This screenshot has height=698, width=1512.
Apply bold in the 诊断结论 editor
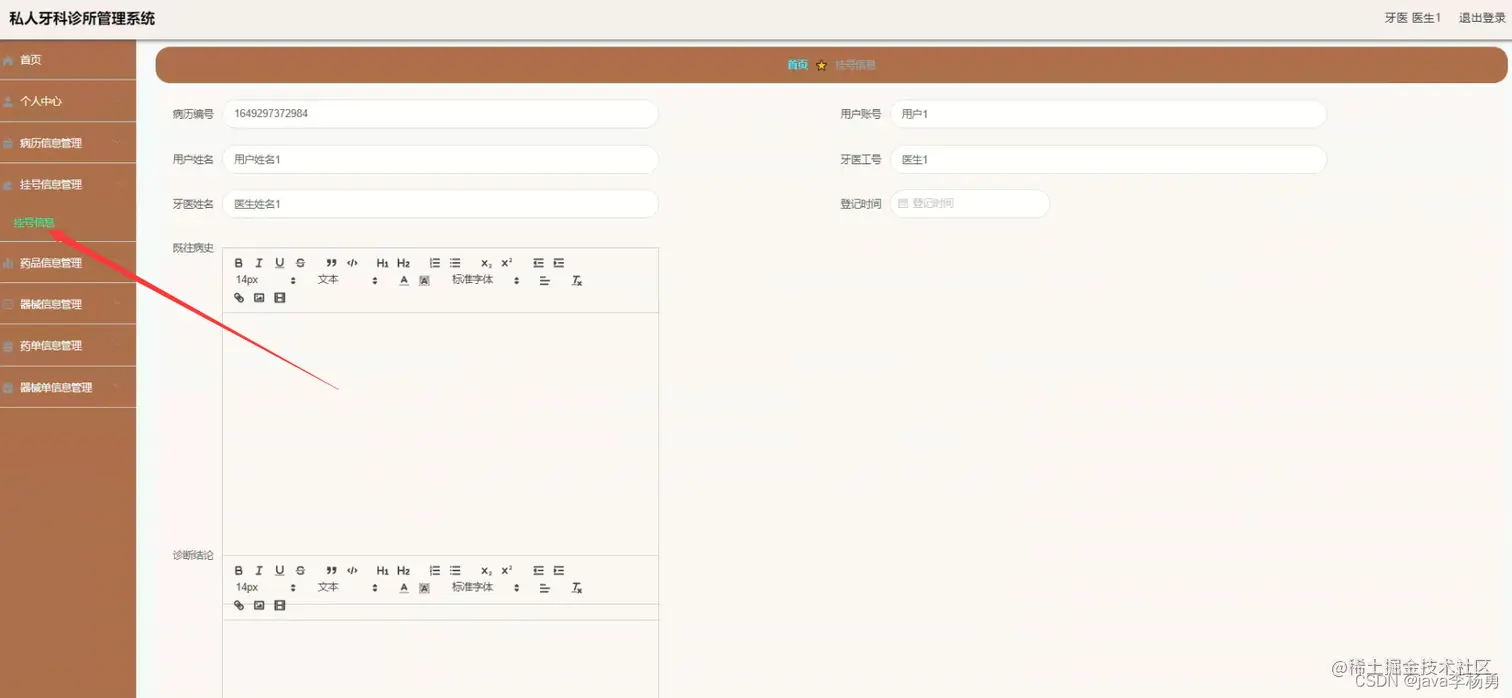[239, 571]
